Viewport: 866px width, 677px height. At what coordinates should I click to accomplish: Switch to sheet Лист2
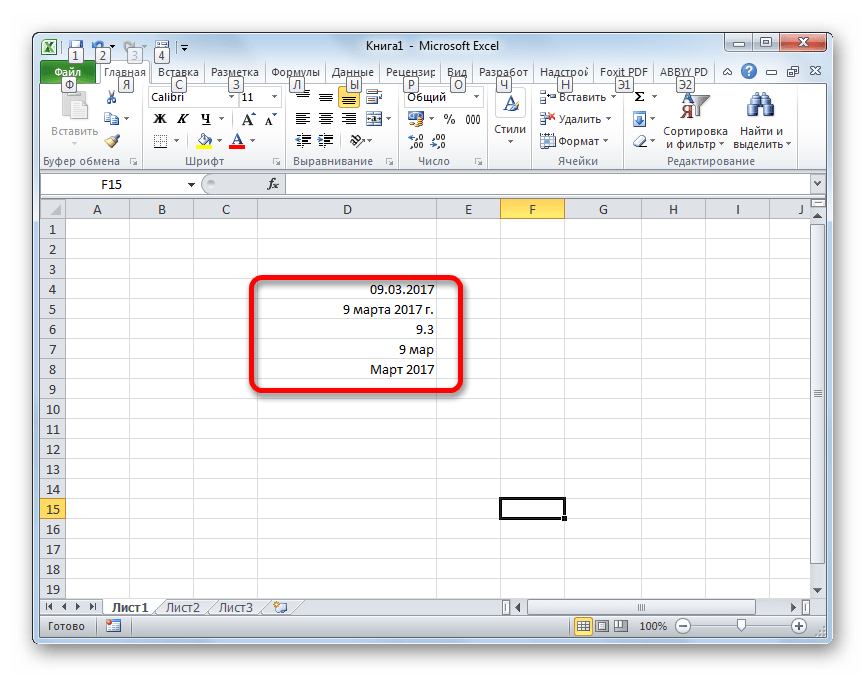click(183, 607)
